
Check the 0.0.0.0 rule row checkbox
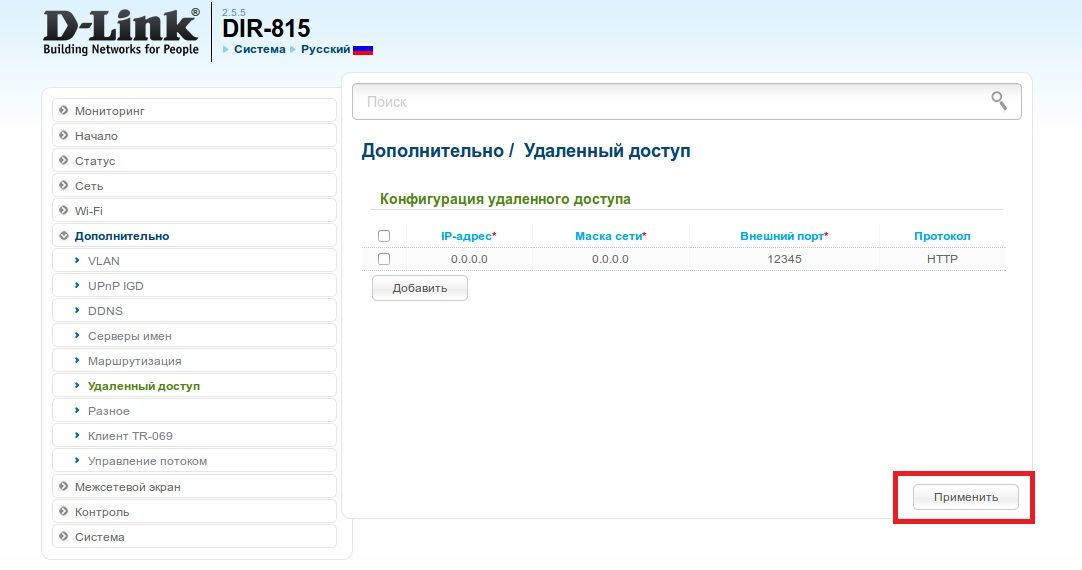point(384,259)
